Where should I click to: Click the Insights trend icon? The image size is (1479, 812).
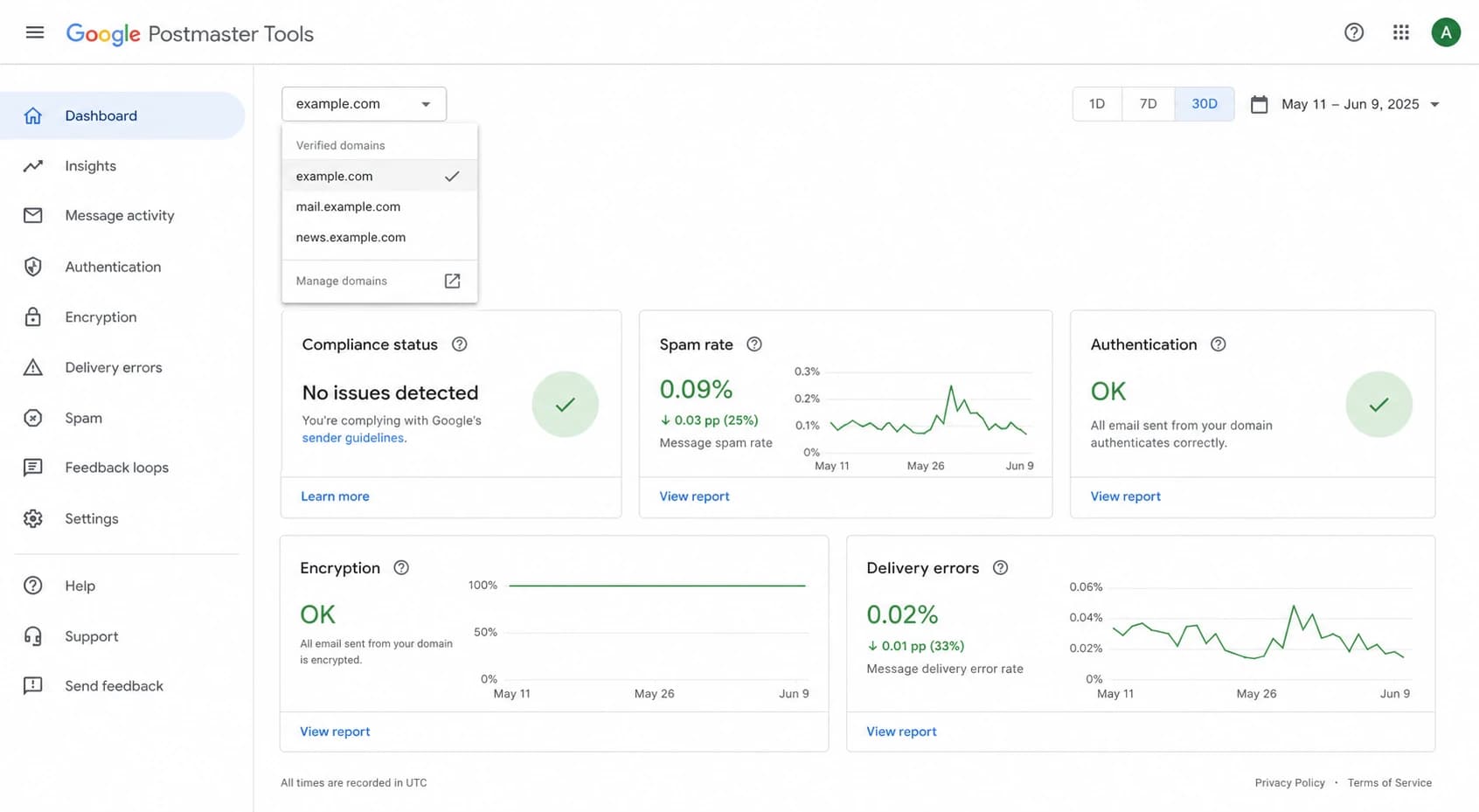[x=33, y=165]
